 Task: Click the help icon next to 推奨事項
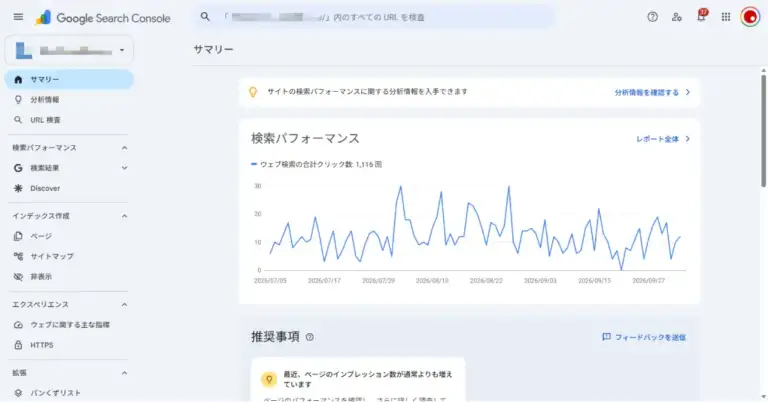point(310,337)
